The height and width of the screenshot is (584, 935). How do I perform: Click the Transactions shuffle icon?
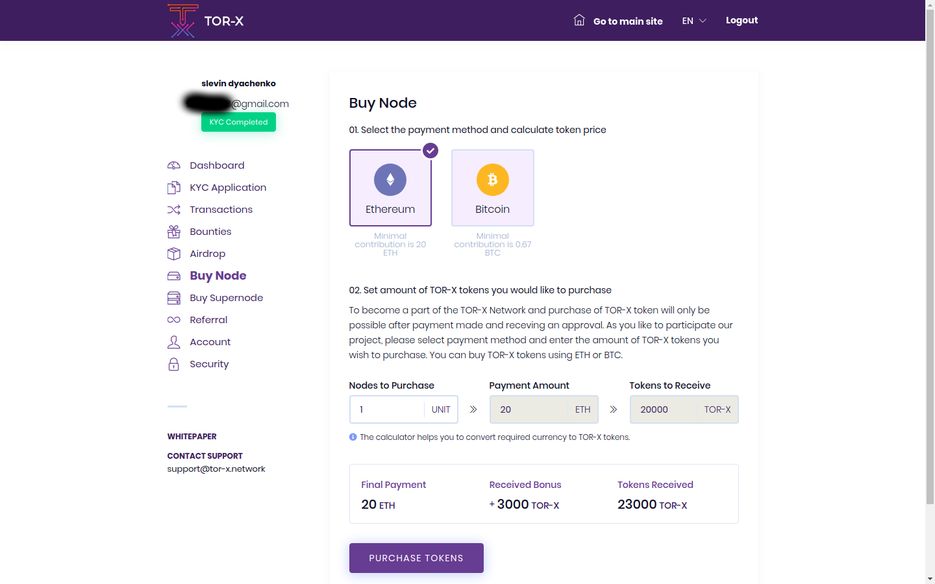point(174,209)
